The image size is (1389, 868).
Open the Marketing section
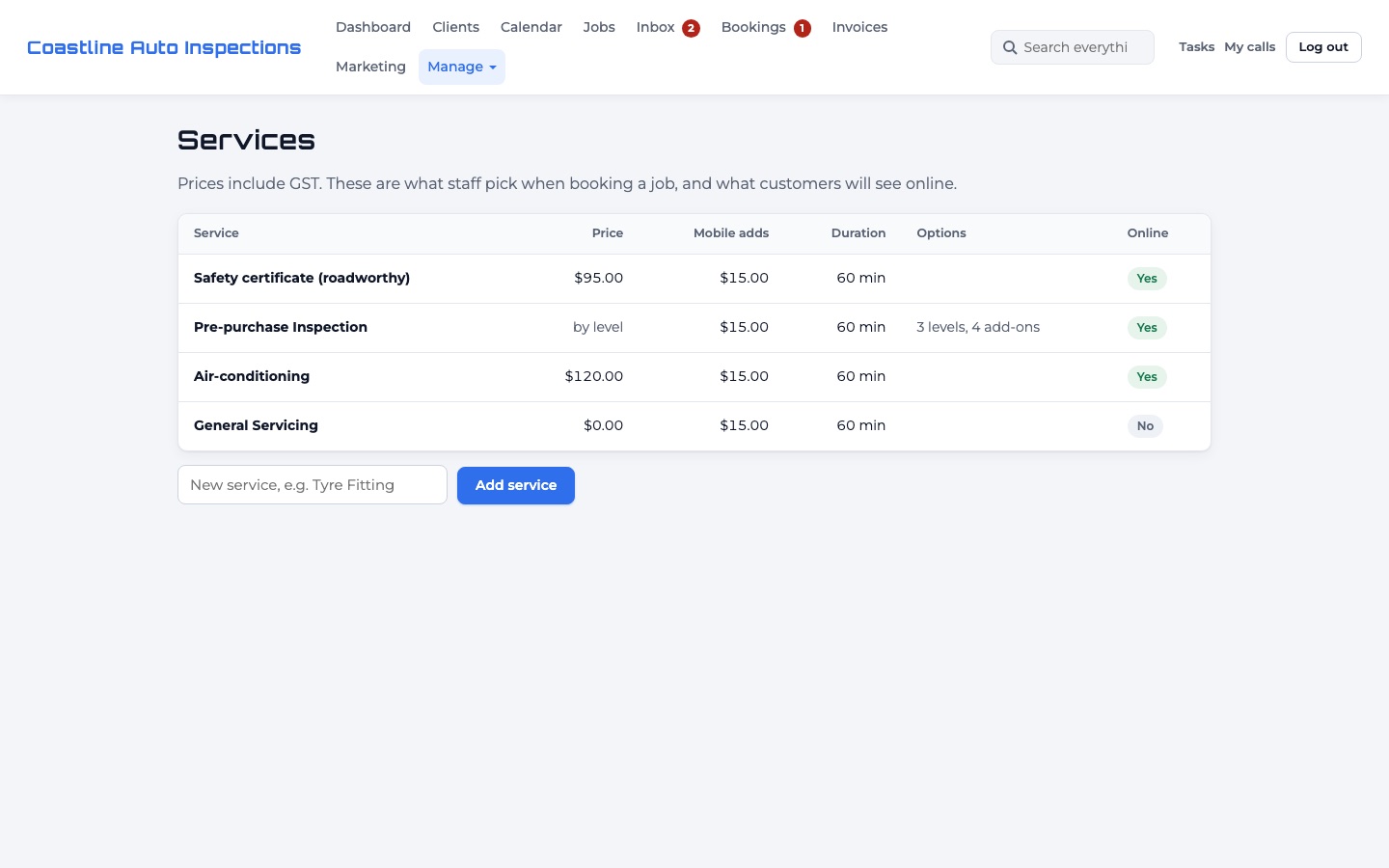pos(370,67)
